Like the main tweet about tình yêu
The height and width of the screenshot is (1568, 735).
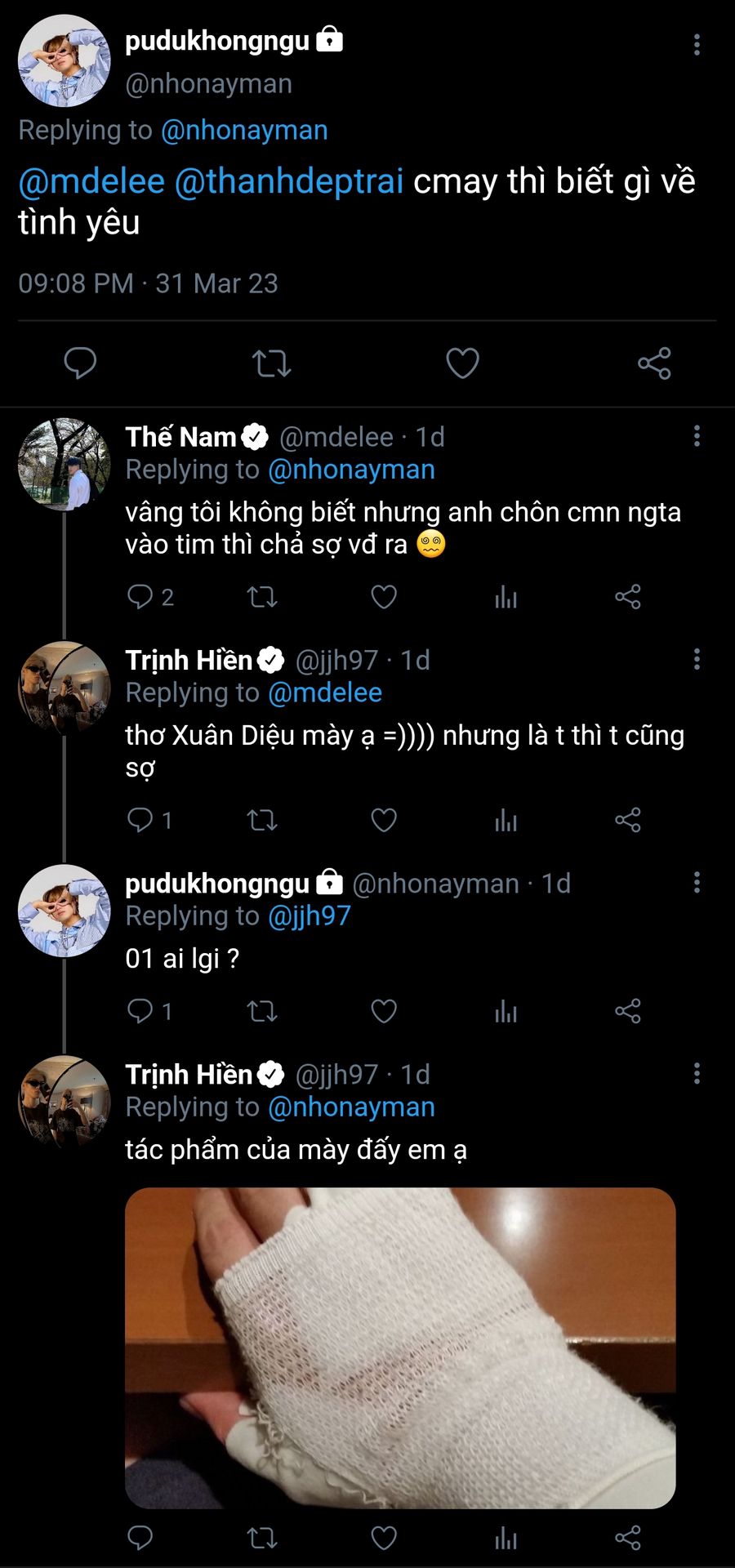(462, 363)
